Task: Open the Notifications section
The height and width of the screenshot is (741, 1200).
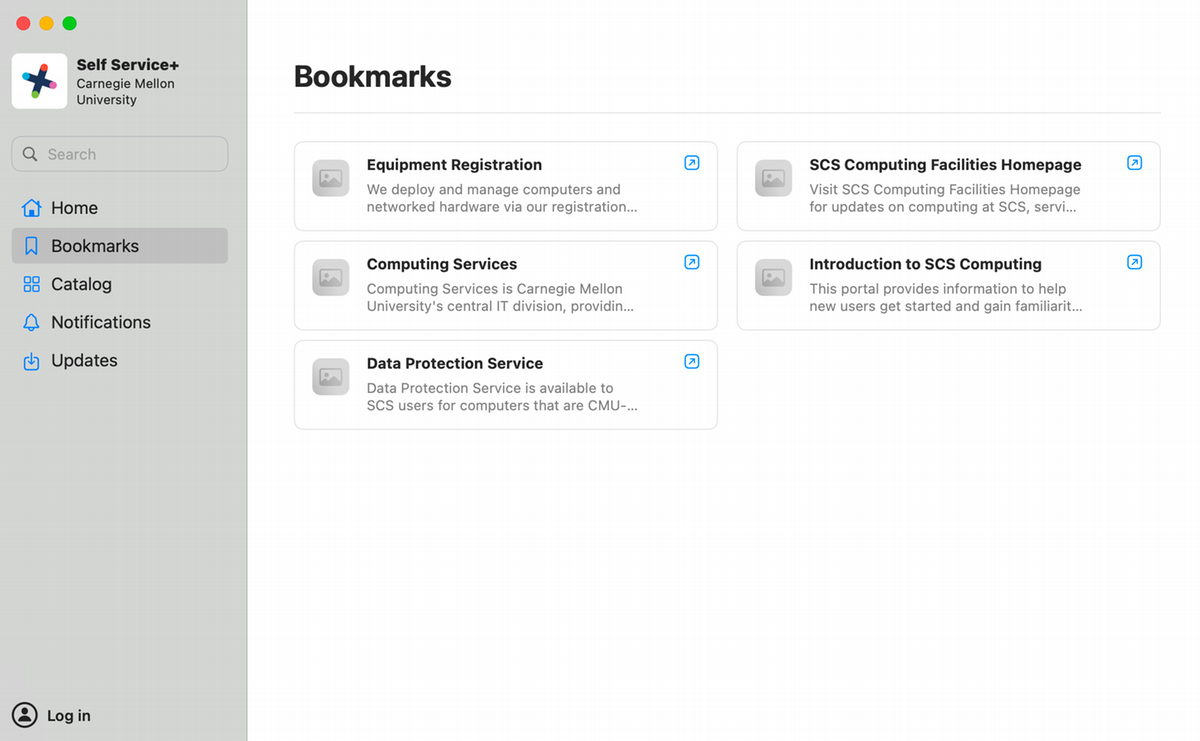Action: click(x=120, y=322)
